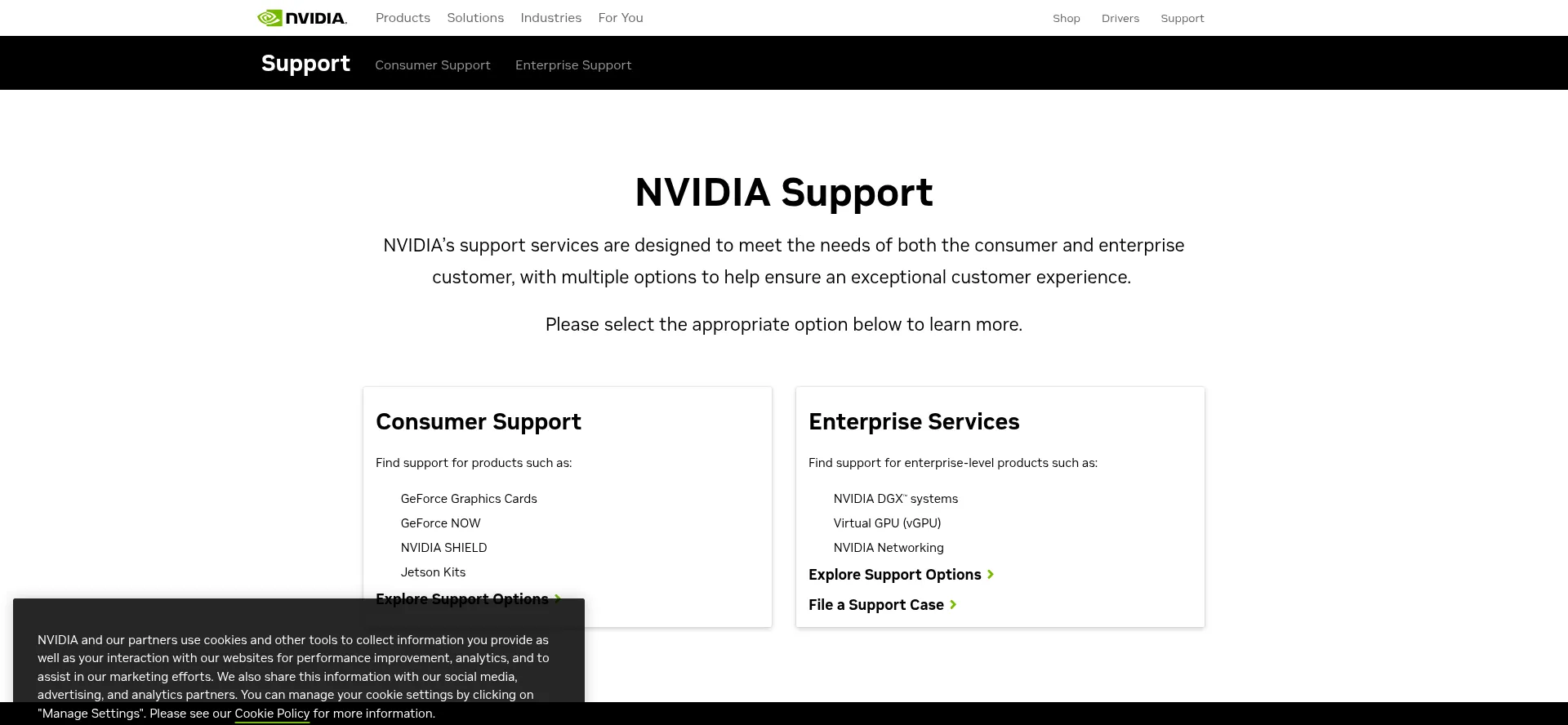Open the For You menu
This screenshot has height=725, width=1568.
click(621, 18)
